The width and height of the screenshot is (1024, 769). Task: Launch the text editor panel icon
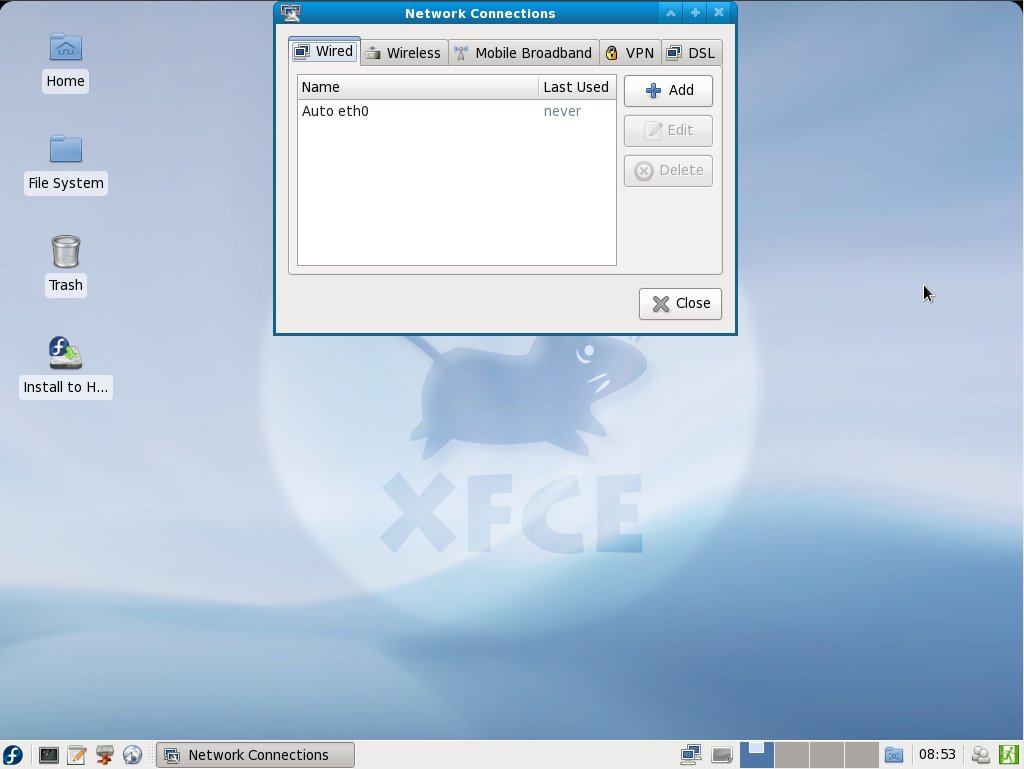[76, 755]
